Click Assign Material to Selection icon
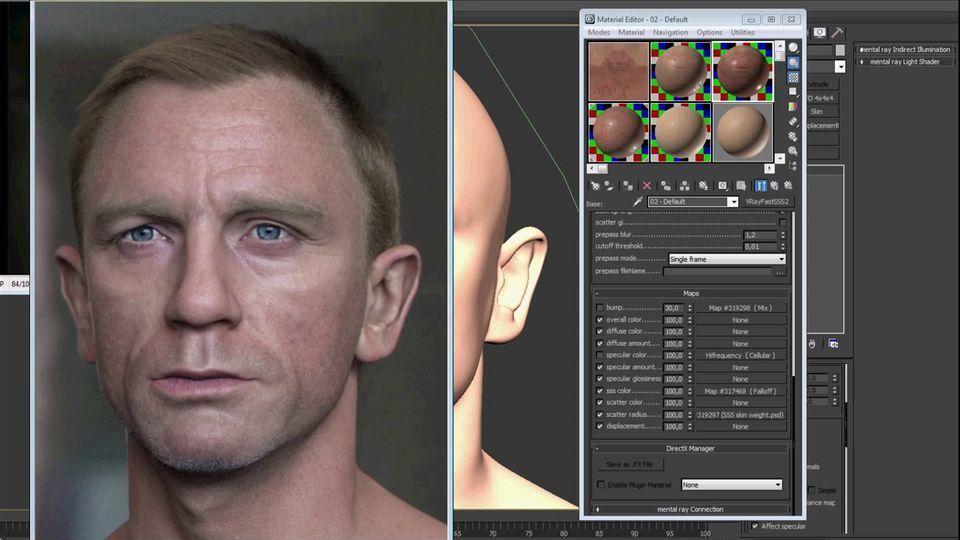960x540 pixels. (628, 186)
